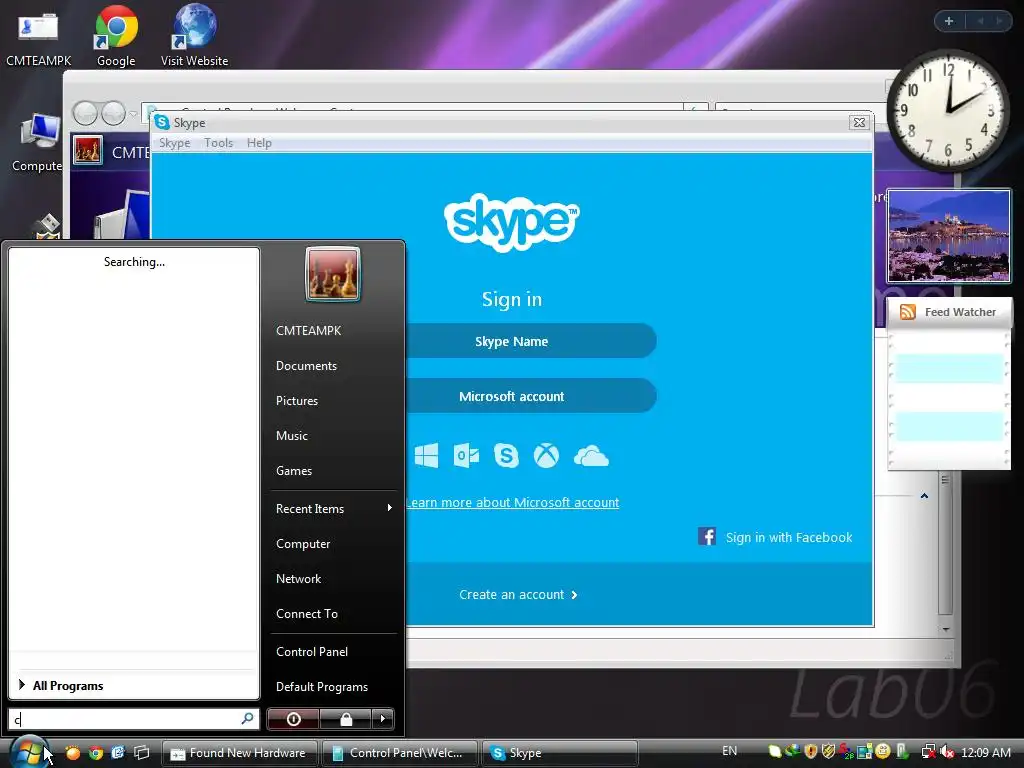The height and width of the screenshot is (768, 1024).
Task: Click the analog clock gadget
Action: pyautogui.click(x=948, y=110)
